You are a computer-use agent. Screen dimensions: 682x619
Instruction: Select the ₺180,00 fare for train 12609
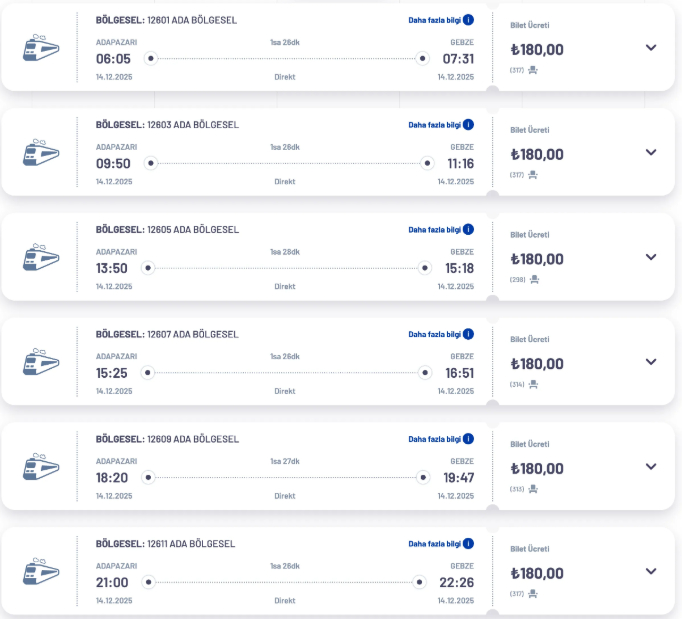(537, 469)
